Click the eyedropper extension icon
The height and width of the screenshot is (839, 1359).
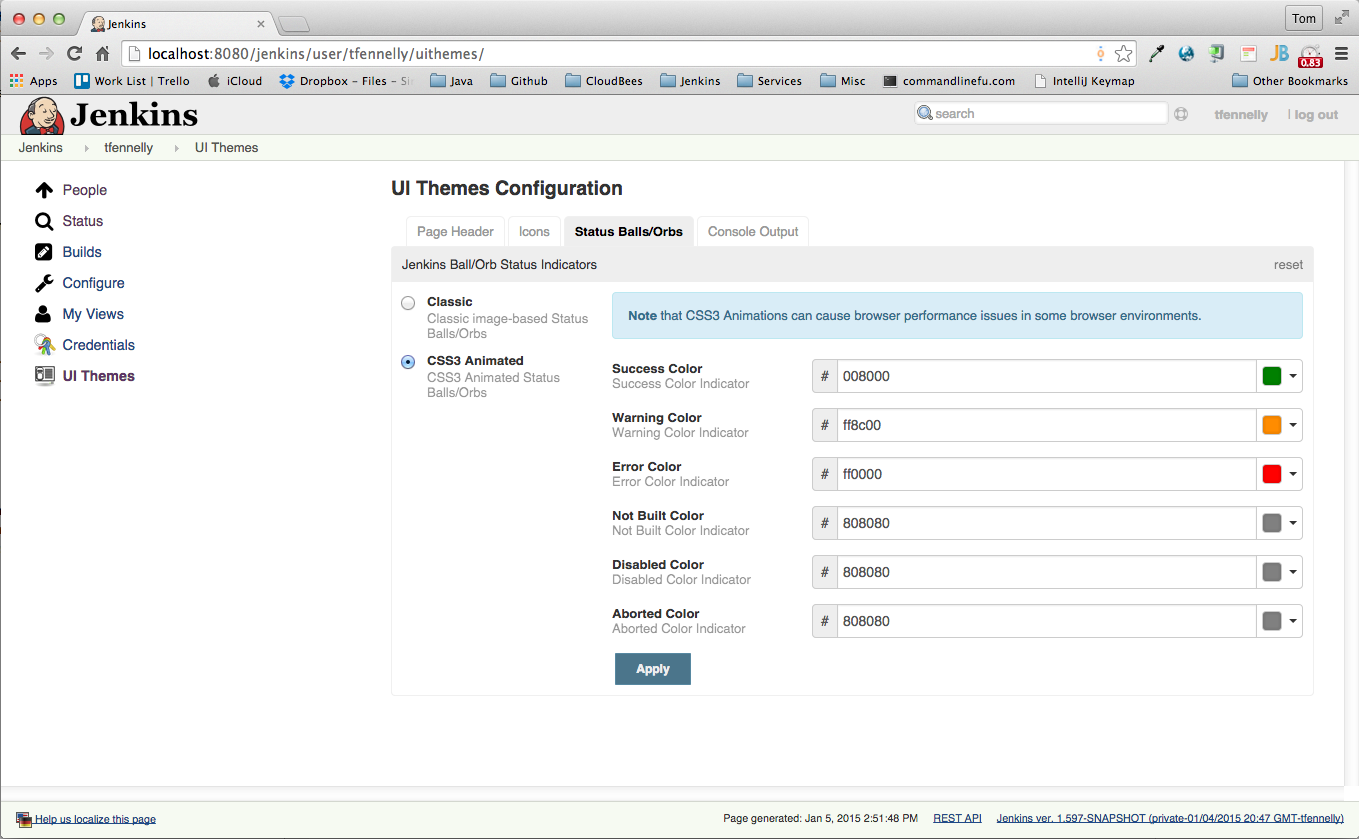click(1157, 54)
